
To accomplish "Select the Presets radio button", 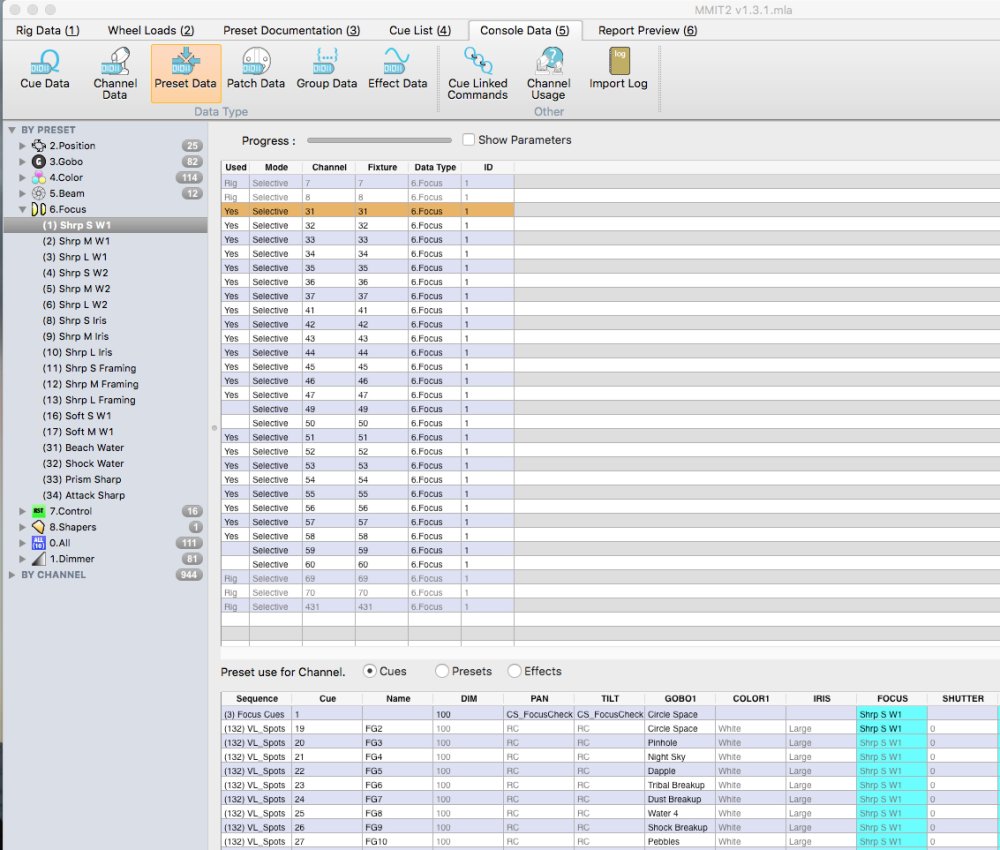I will pos(442,671).
